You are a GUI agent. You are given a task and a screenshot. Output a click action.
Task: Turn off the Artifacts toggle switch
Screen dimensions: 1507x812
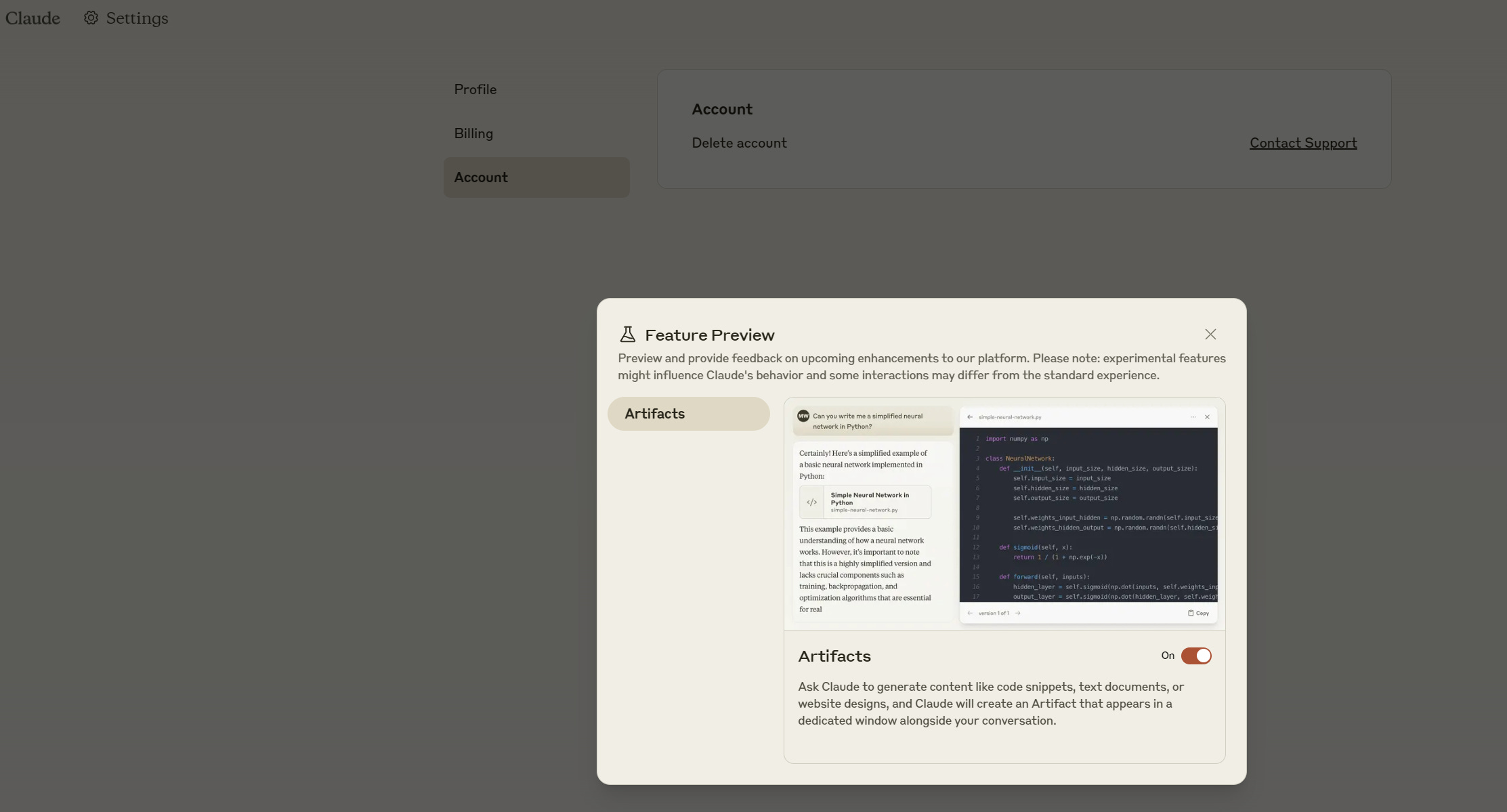pos(1196,656)
